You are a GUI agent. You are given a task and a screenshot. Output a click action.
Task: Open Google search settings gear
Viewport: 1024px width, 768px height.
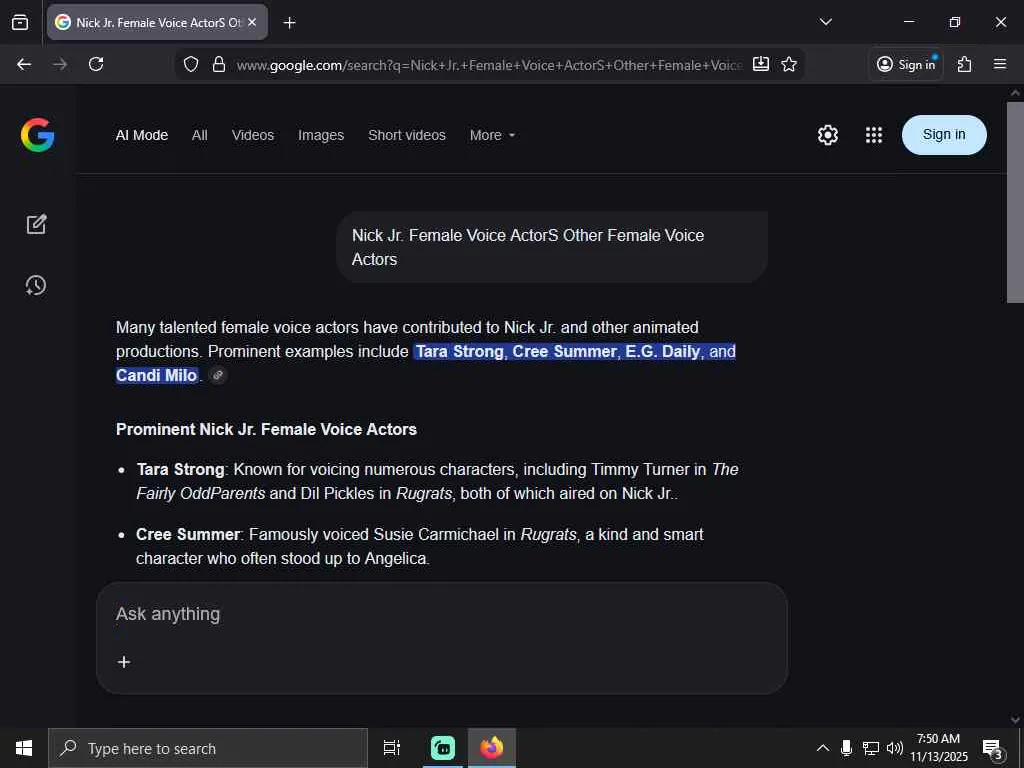pyautogui.click(x=827, y=135)
